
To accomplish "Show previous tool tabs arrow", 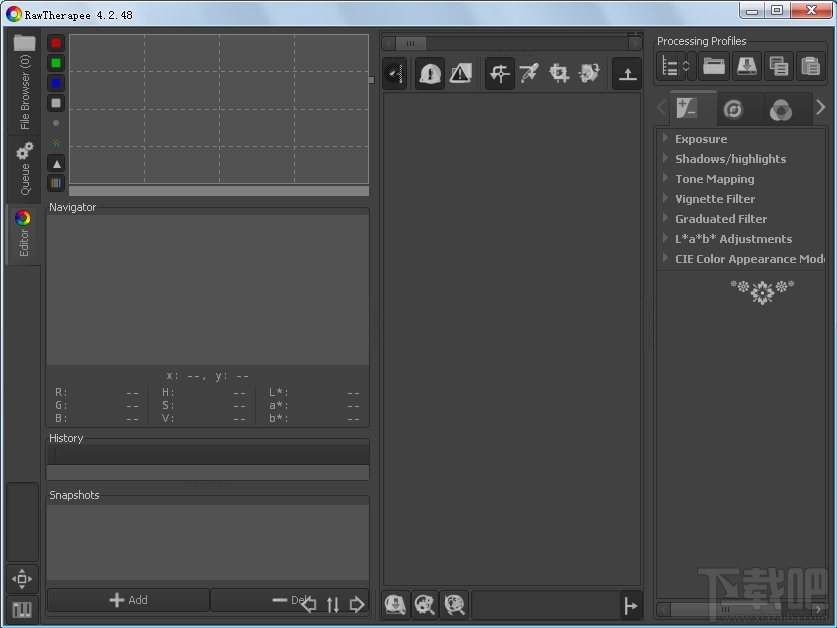I will click(662, 108).
